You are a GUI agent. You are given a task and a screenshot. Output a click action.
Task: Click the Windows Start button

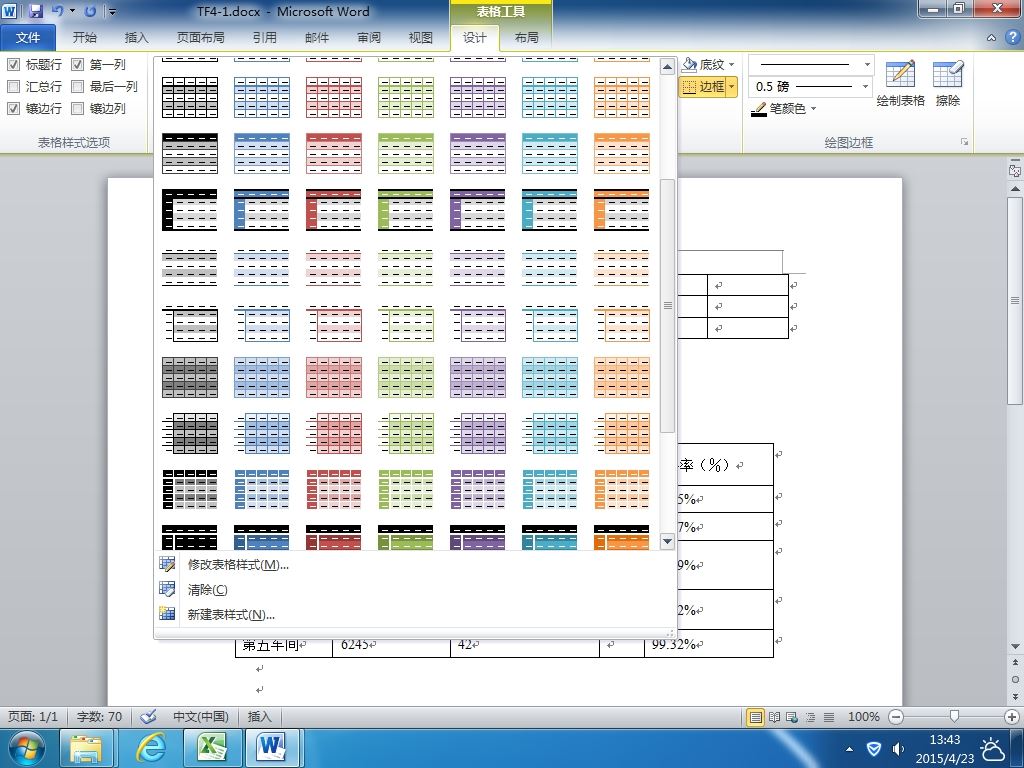pyautogui.click(x=26, y=748)
